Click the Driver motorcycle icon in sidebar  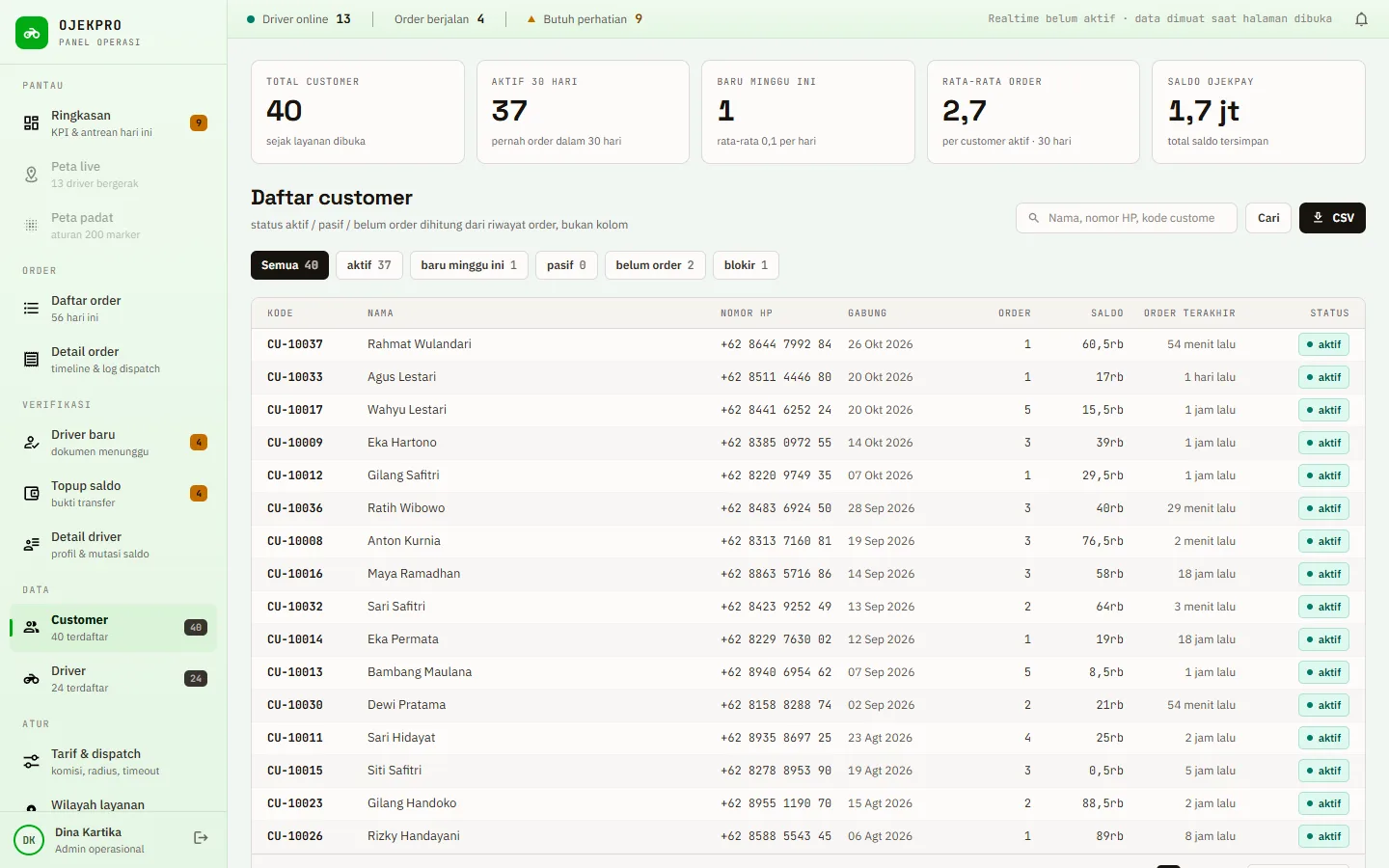click(x=31, y=679)
